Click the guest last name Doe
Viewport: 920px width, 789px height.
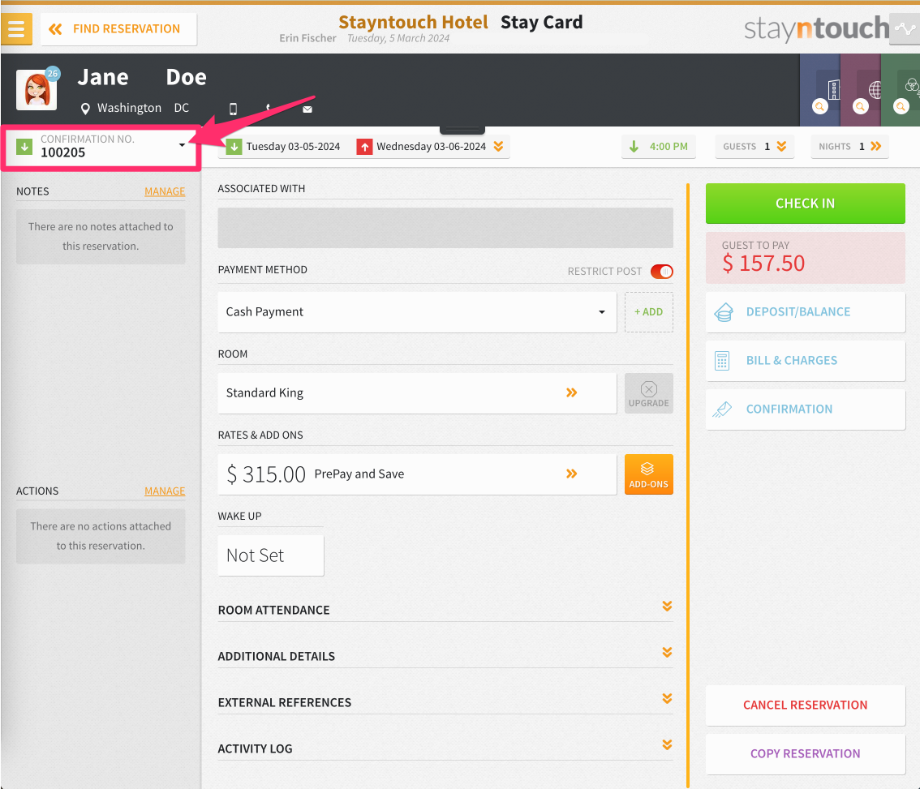(x=186, y=77)
